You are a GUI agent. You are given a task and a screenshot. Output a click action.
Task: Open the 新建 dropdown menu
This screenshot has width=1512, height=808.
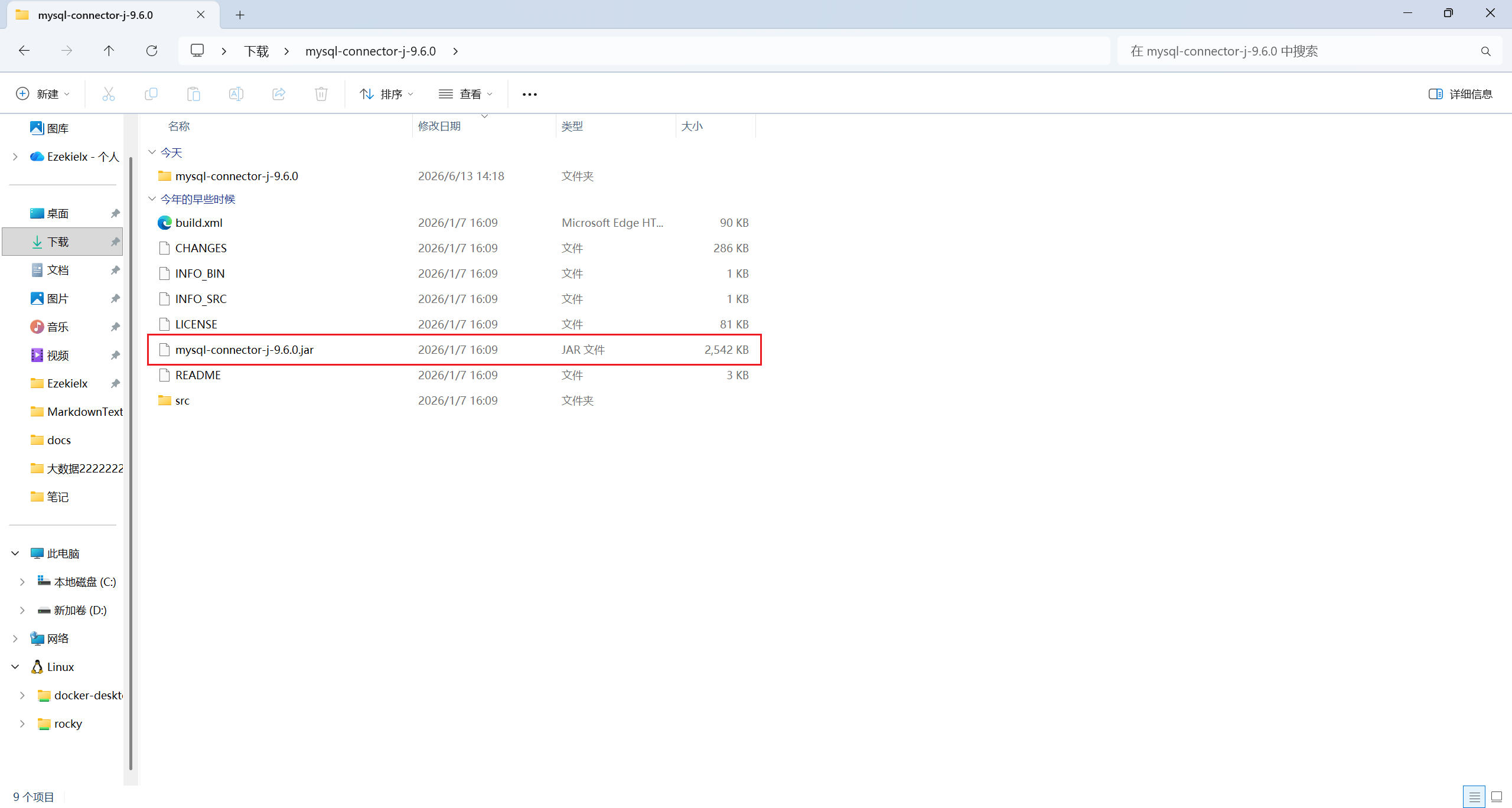(x=43, y=94)
